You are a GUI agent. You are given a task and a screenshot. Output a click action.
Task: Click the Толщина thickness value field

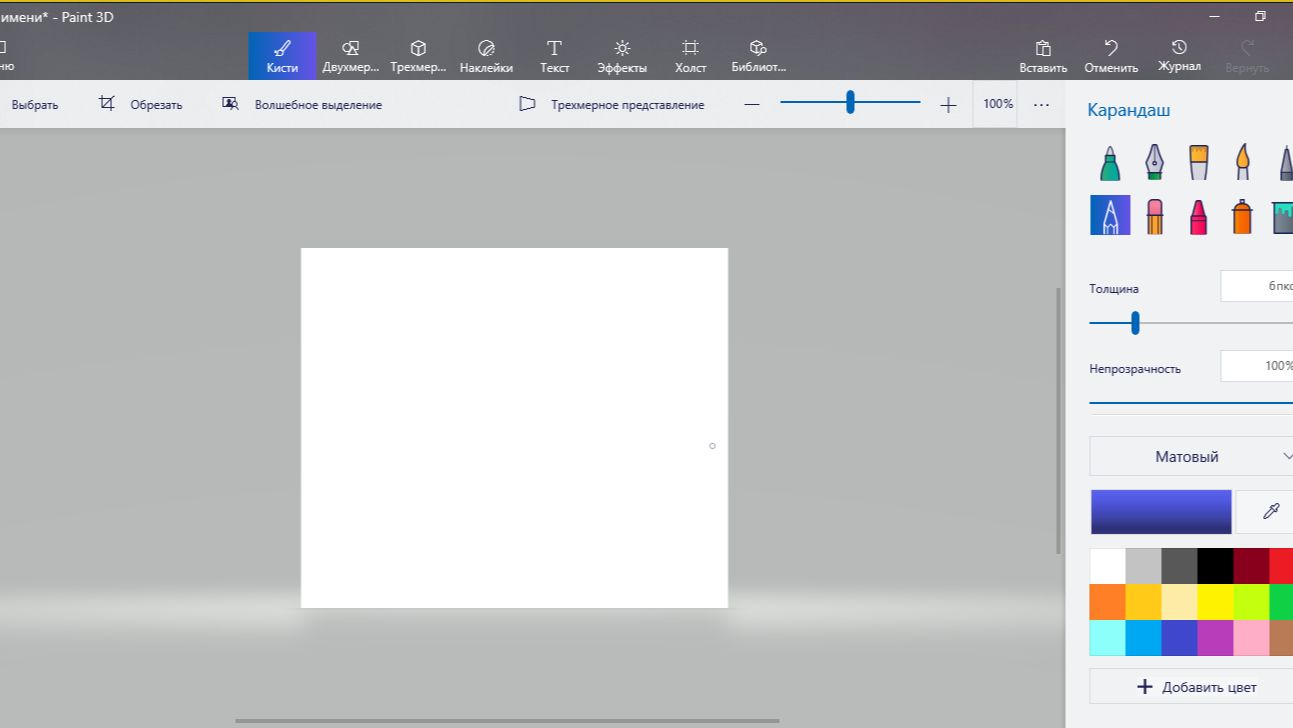click(x=1257, y=286)
